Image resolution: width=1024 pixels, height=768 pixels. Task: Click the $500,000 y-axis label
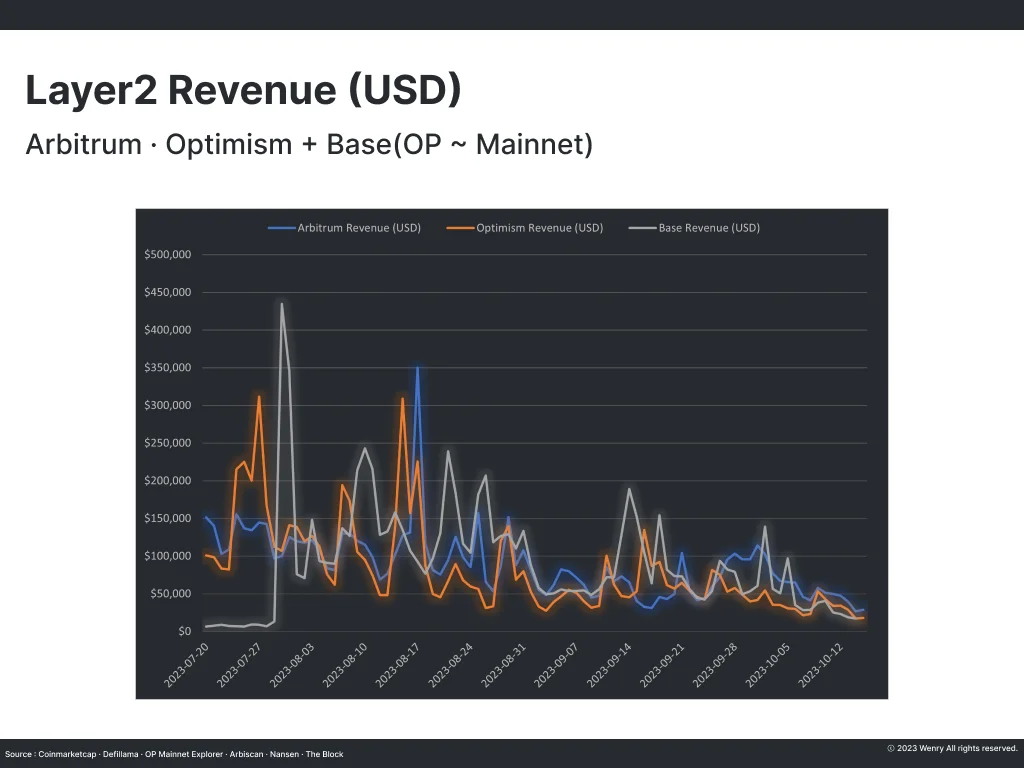click(168, 255)
